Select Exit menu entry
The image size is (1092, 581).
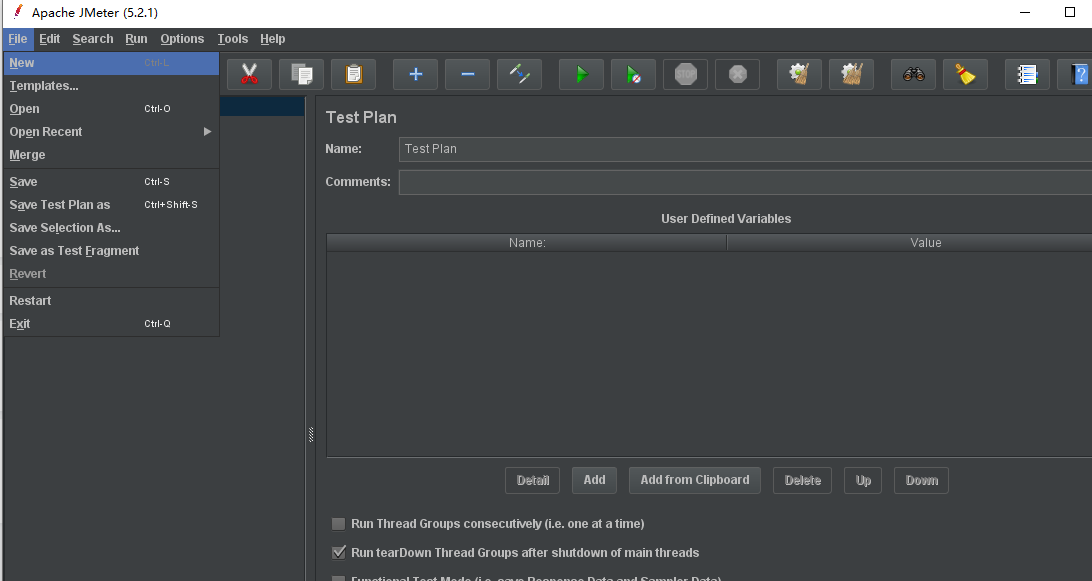111,324
